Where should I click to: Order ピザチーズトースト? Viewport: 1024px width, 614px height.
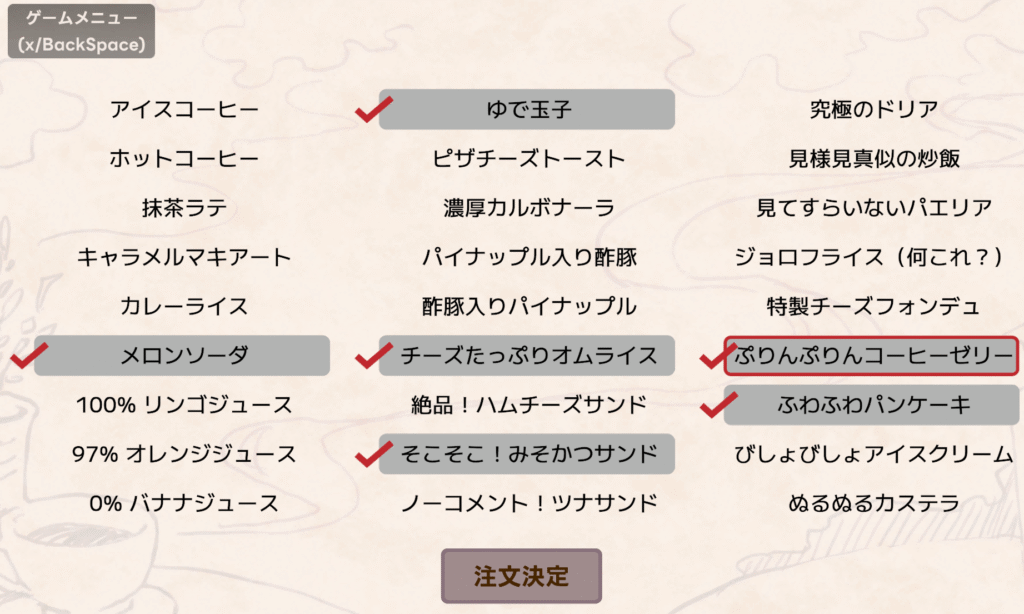pyautogui.click(x=525, y=158)
